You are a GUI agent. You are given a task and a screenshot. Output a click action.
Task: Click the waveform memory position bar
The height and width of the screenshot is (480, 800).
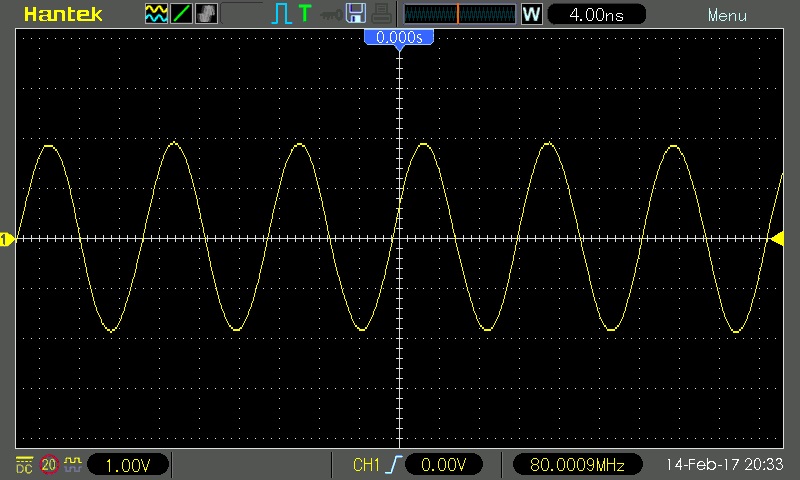[x=459, y=14]
